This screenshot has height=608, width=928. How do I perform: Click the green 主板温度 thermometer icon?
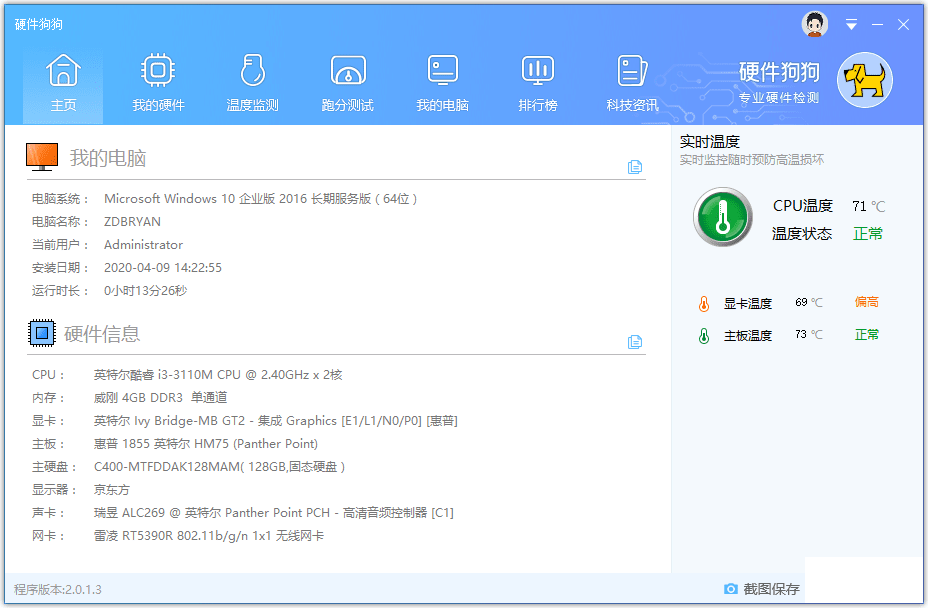click(704, 336)
